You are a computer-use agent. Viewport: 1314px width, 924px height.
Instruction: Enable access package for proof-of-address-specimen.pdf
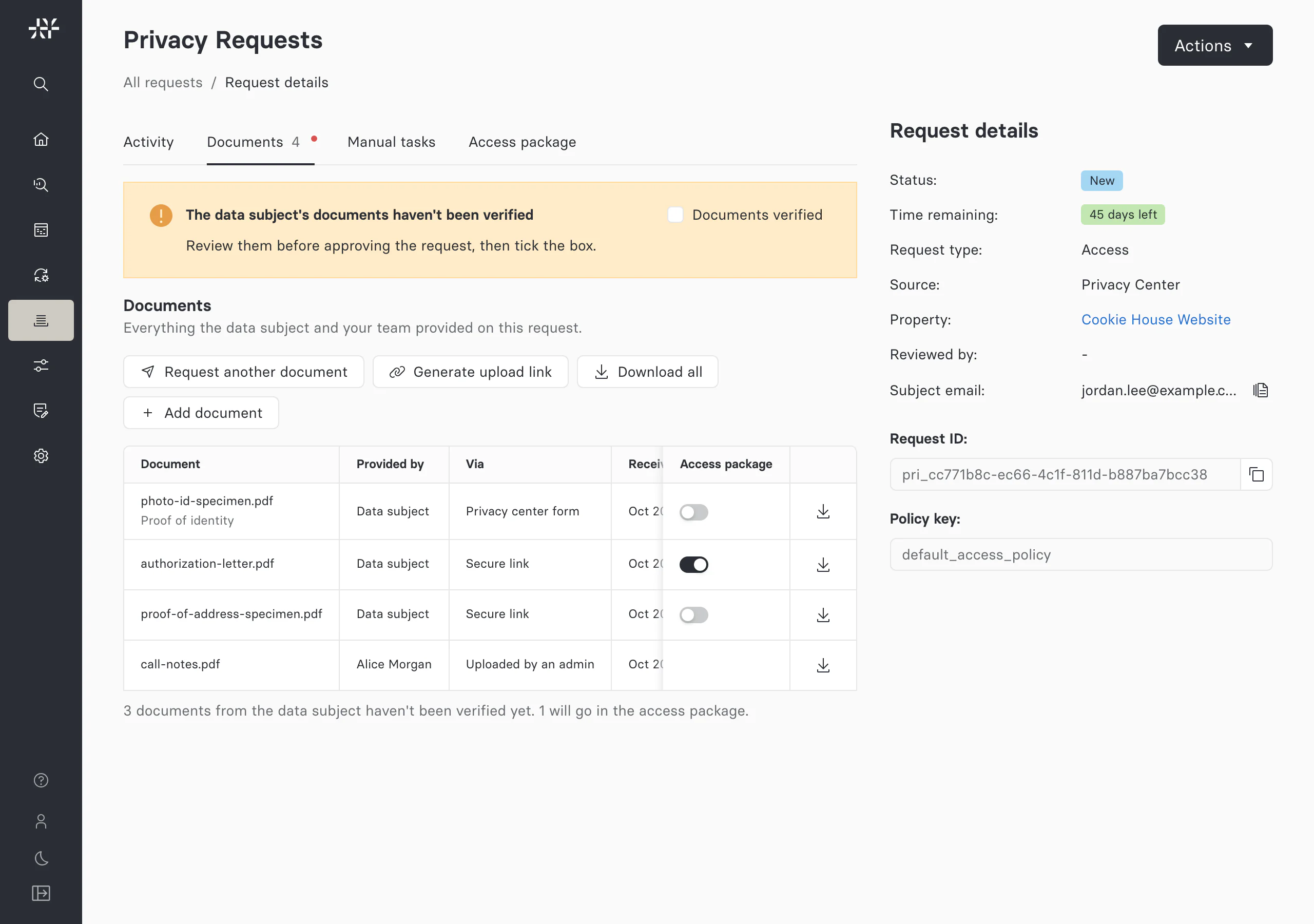click(693, 615)
